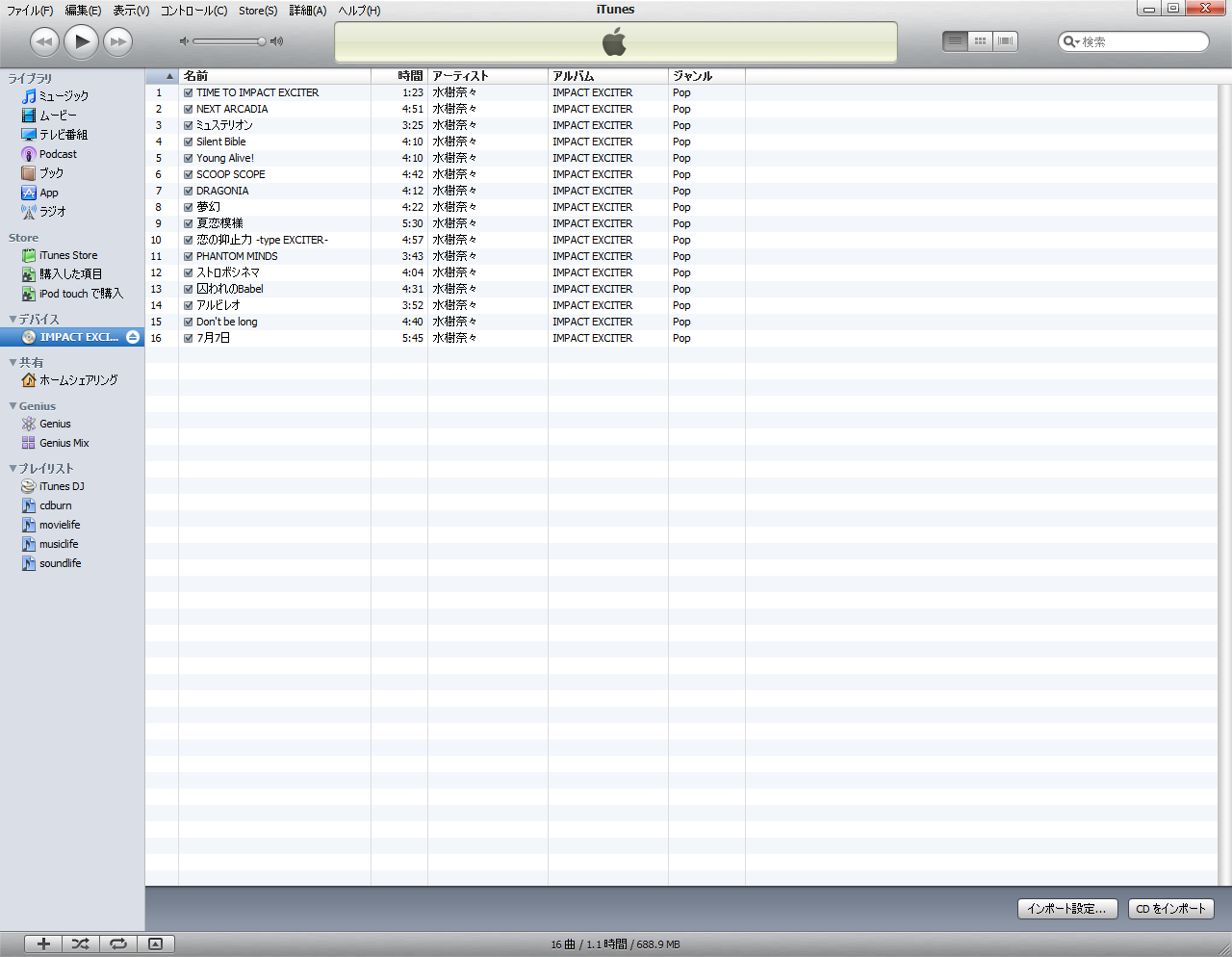The image size is (1232, 957).
Task: Open search options dropdown magnifier
Action: click(x=1070, y=41)
